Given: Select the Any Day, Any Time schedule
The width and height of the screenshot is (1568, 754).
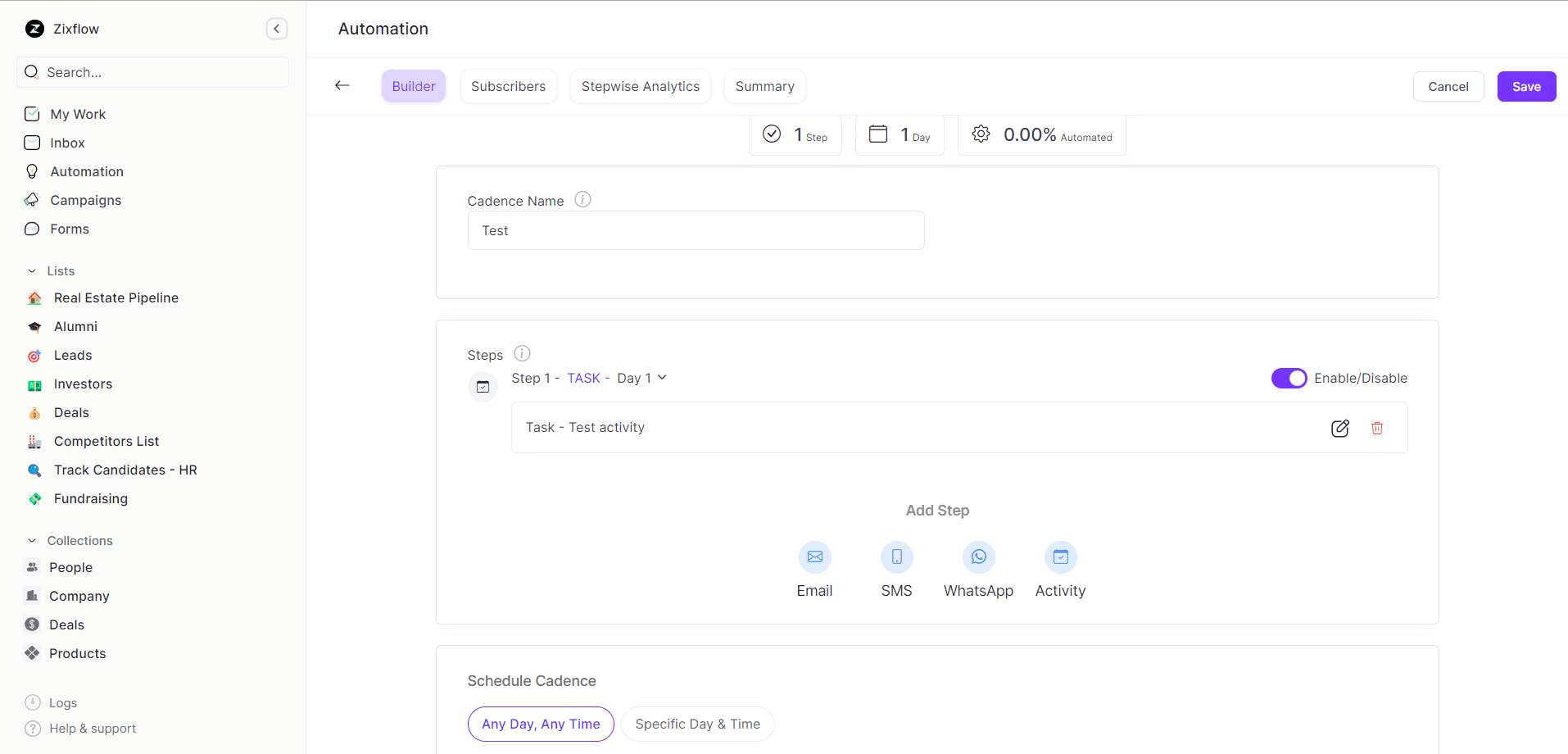Looking at the screenshot, I should pos(541,724).
